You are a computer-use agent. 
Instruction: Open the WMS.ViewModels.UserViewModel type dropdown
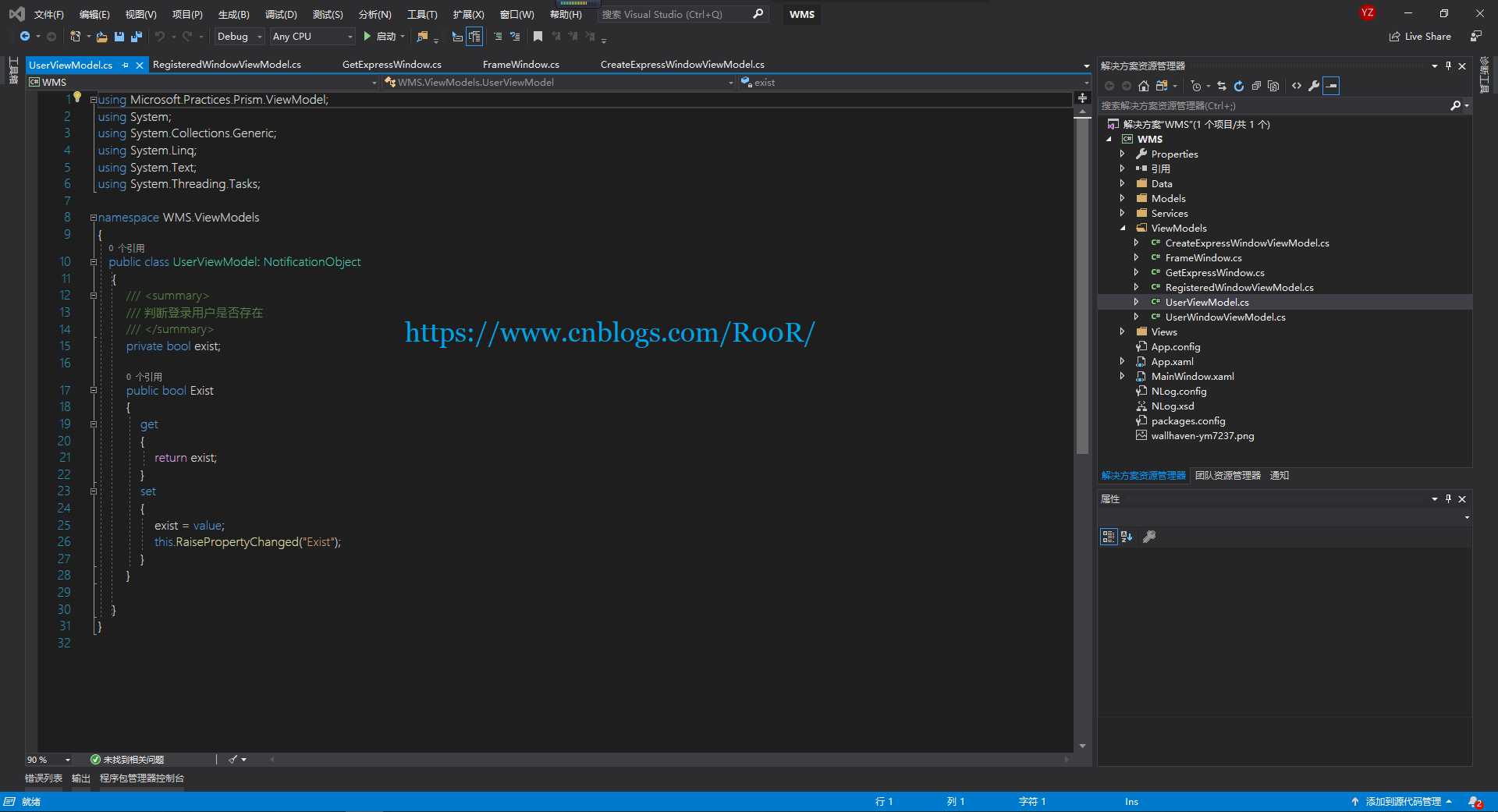559,82
